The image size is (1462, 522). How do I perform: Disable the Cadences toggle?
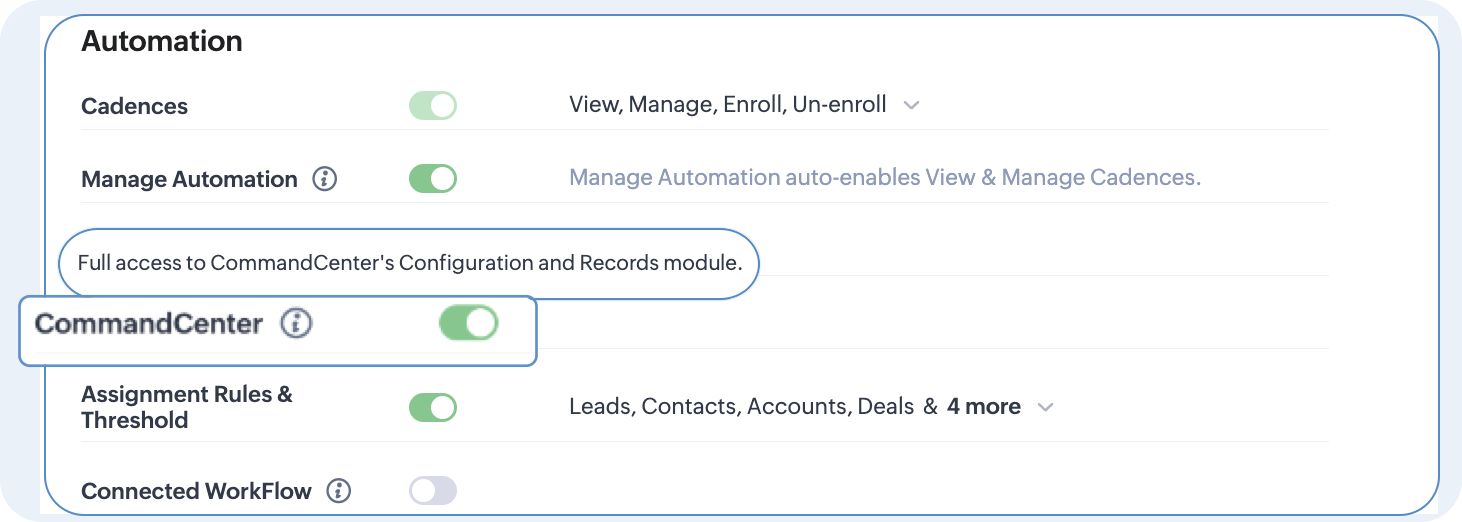(433, 105)
